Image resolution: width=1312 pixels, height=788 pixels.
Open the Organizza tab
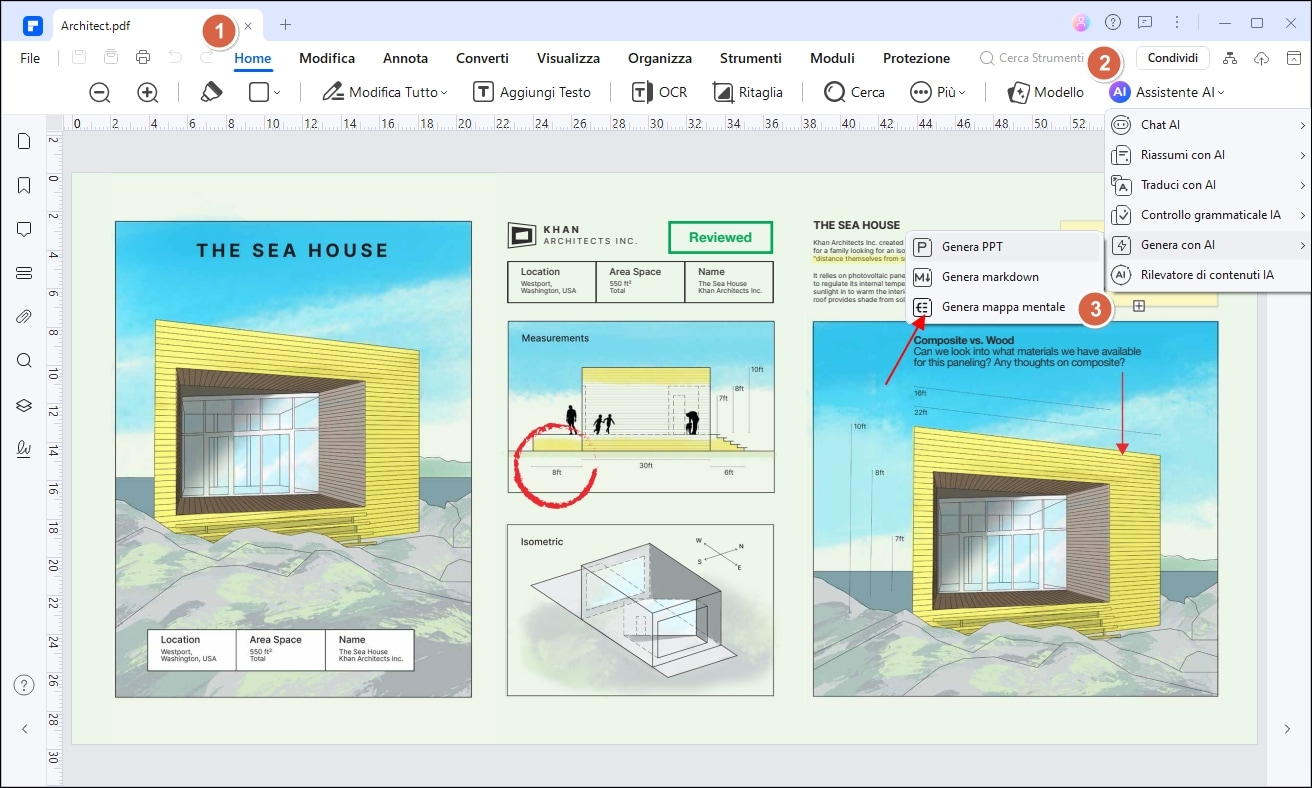coord(660,58)
